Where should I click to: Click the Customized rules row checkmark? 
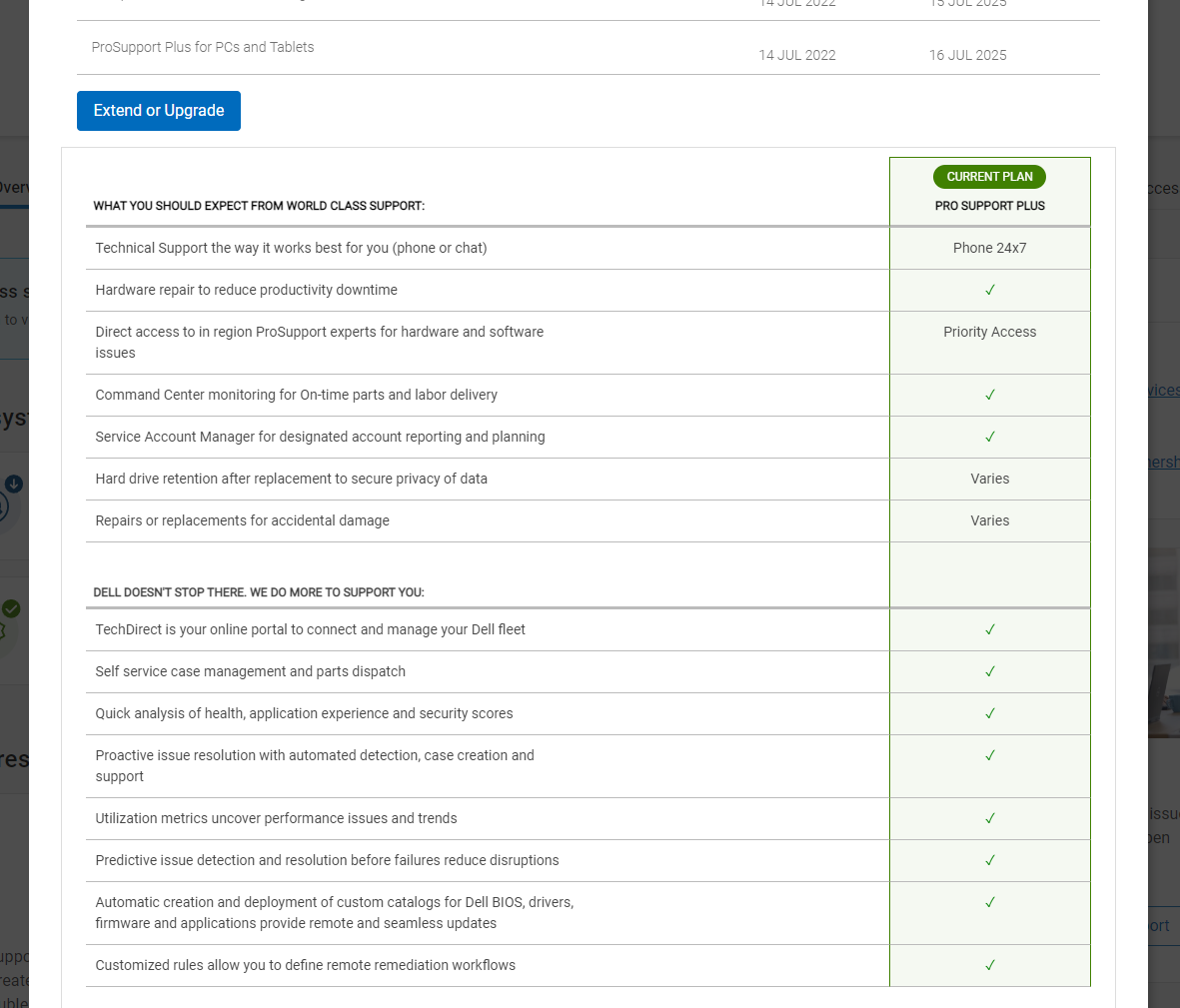click(990, 965)
